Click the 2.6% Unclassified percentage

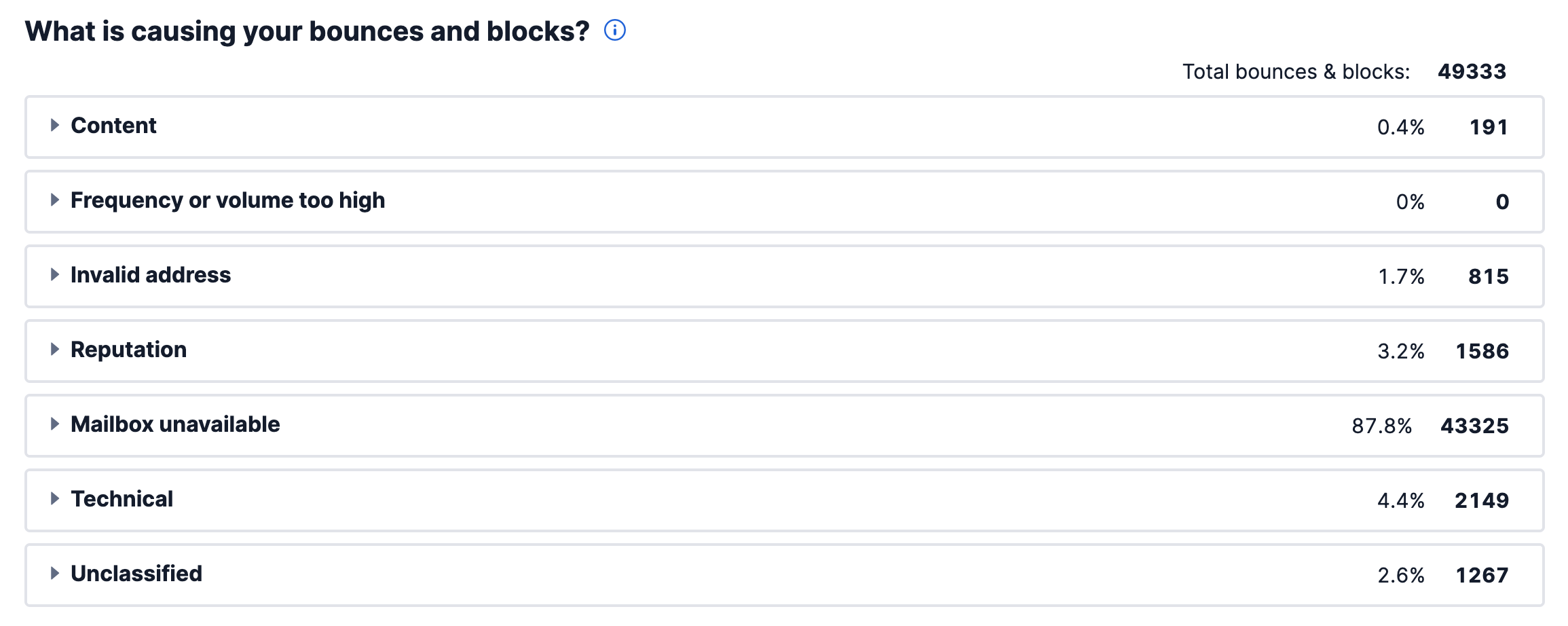coord(1401,575)
